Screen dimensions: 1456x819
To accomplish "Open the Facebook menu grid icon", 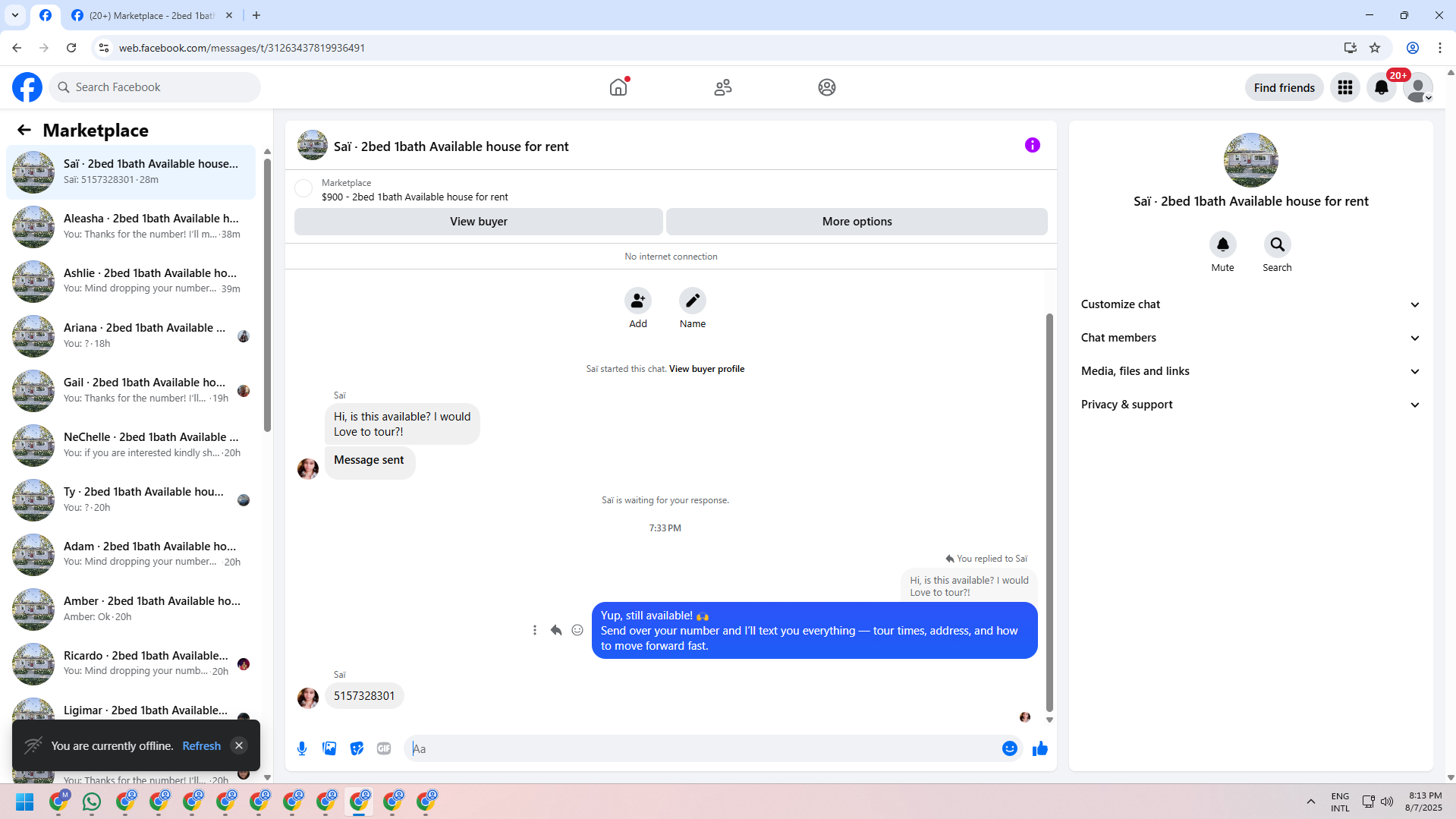I will [1345, 87].
